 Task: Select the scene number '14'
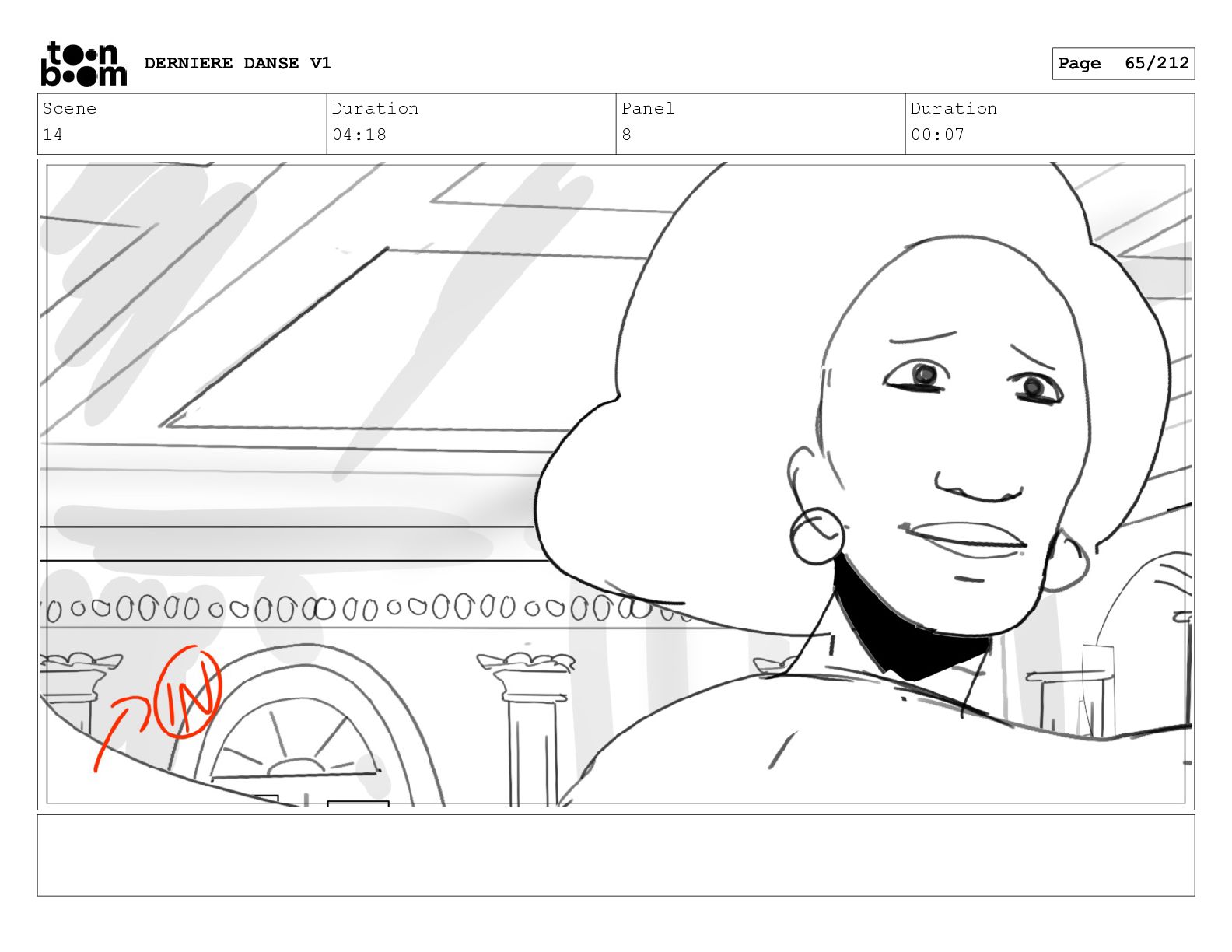(53, 135)
